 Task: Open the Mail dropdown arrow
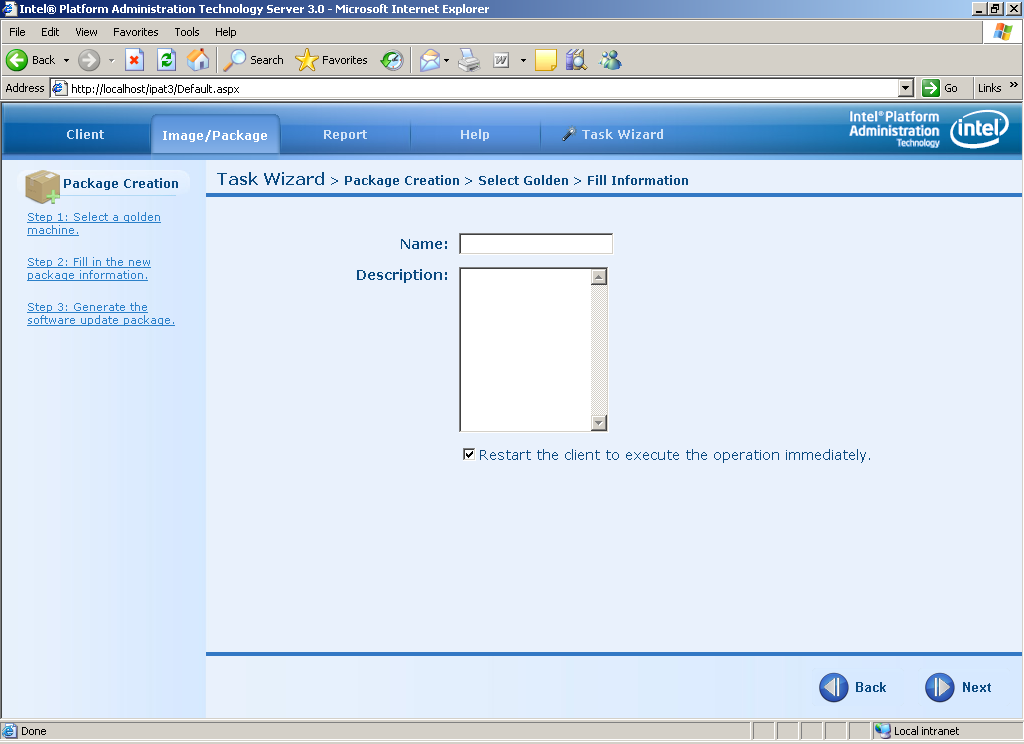447,60
